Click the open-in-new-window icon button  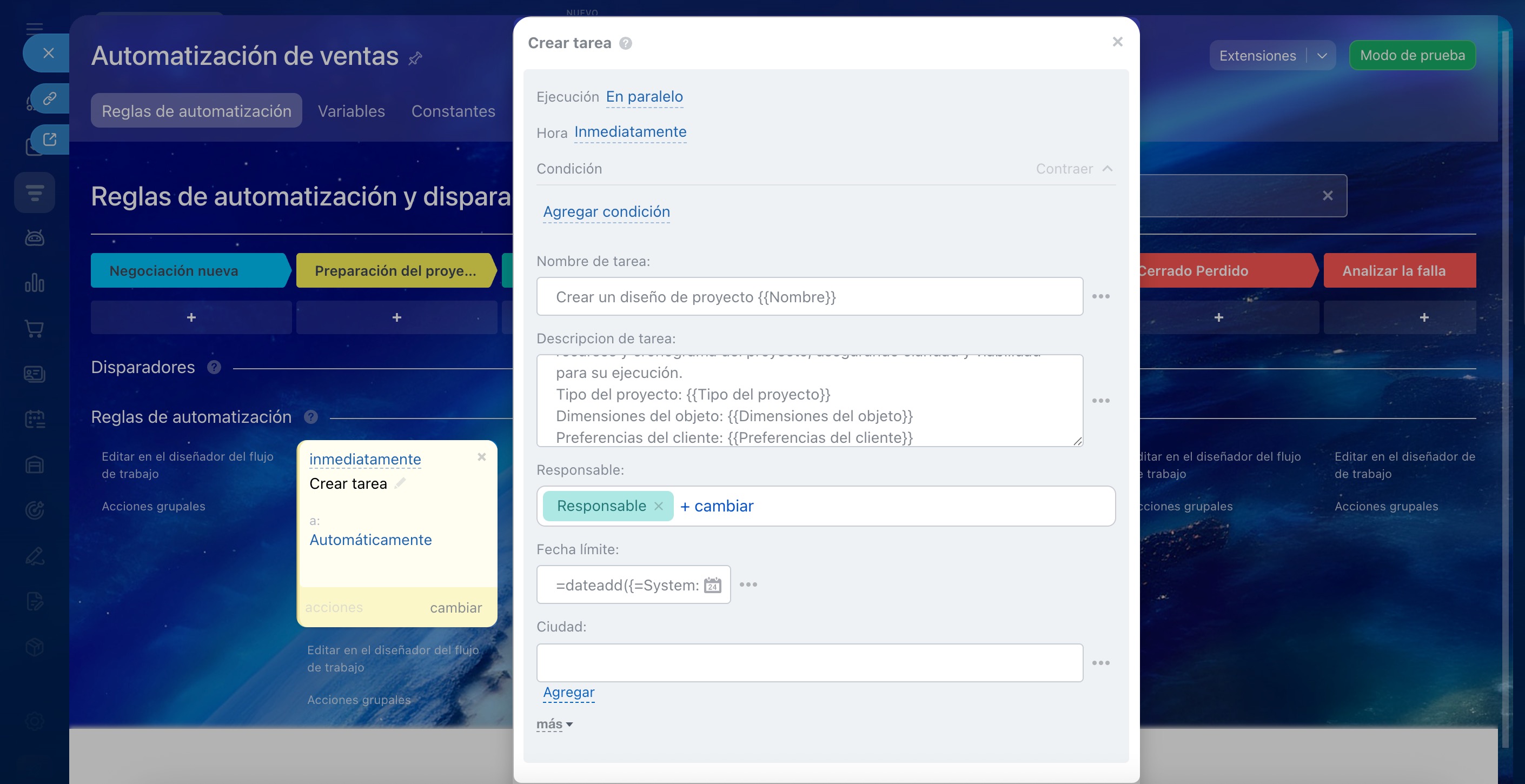50,139
